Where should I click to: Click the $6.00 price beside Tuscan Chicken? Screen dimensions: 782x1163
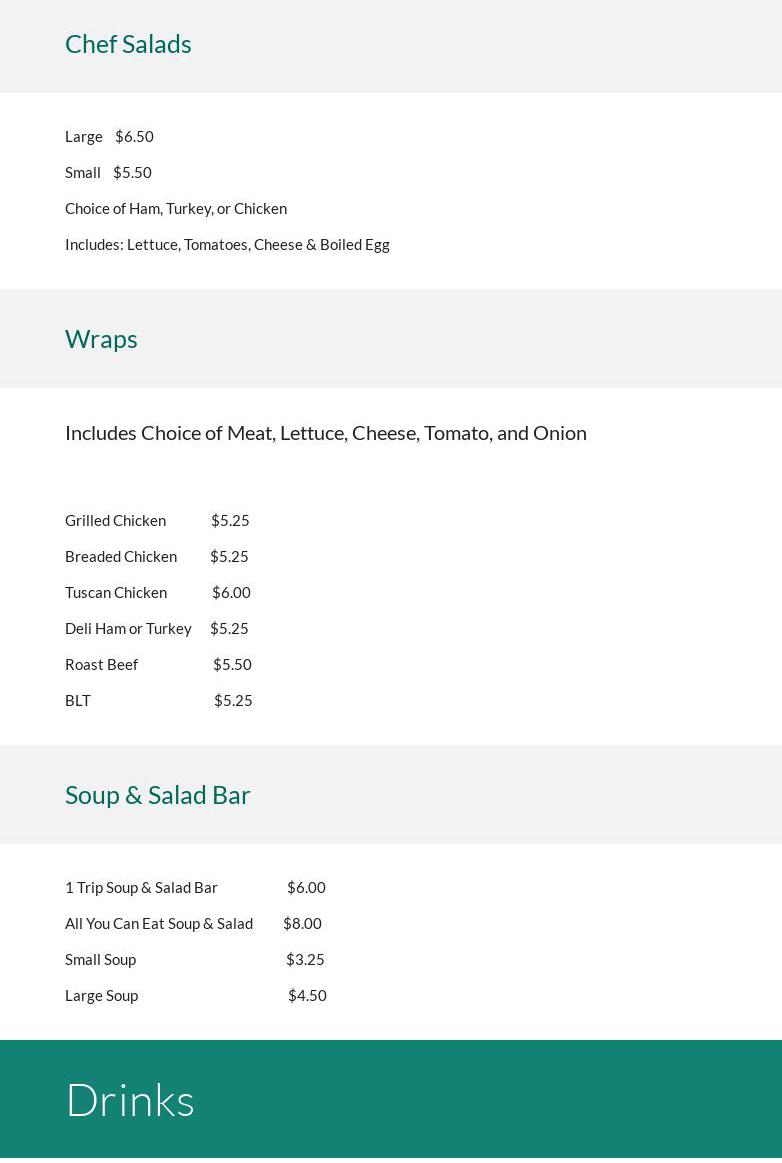click(x=231, y=592)
